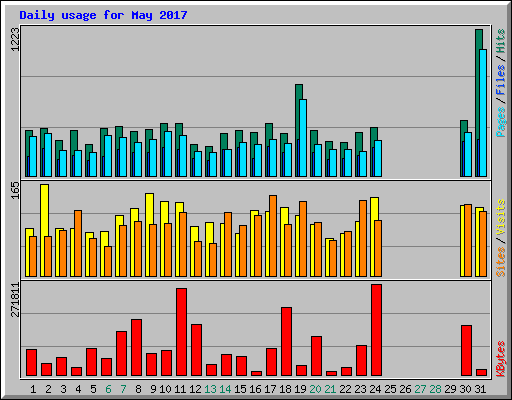Viewport: 512px width, 400px height.
Task: Select day 23 label on the x-axis
Action: click(x=360, y=389)
